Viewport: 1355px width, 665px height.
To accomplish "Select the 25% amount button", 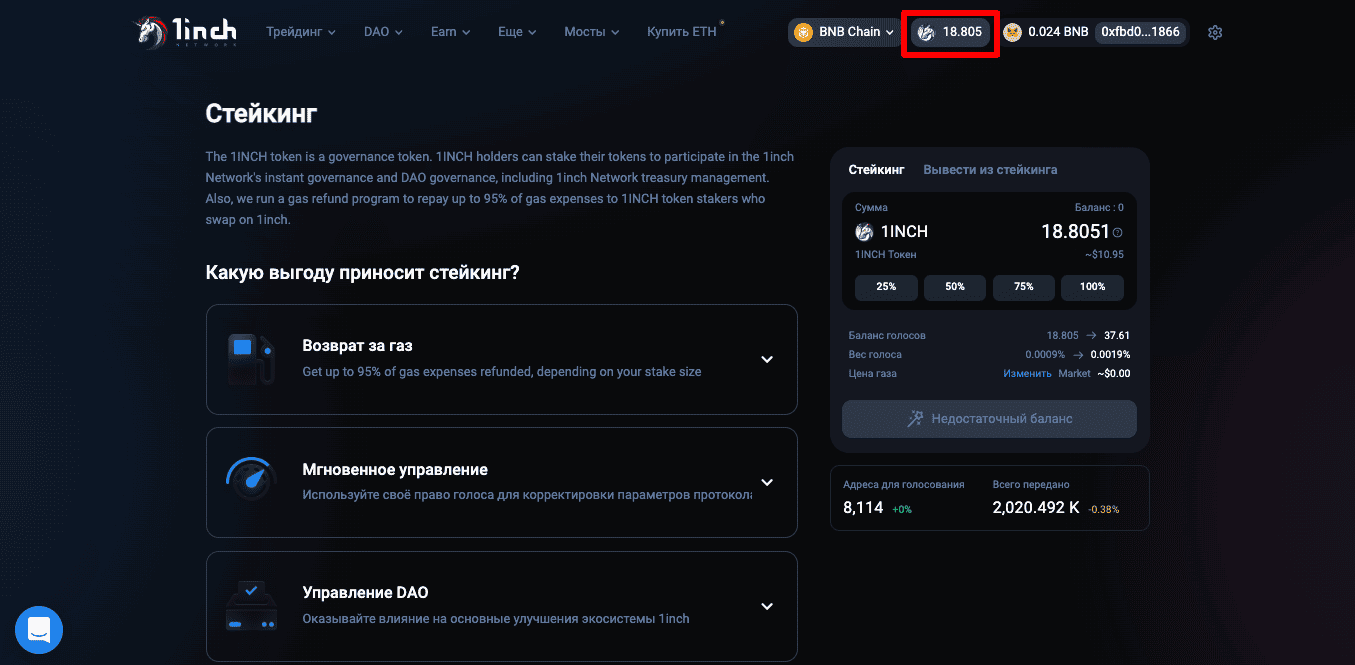I will coord(886,287).
